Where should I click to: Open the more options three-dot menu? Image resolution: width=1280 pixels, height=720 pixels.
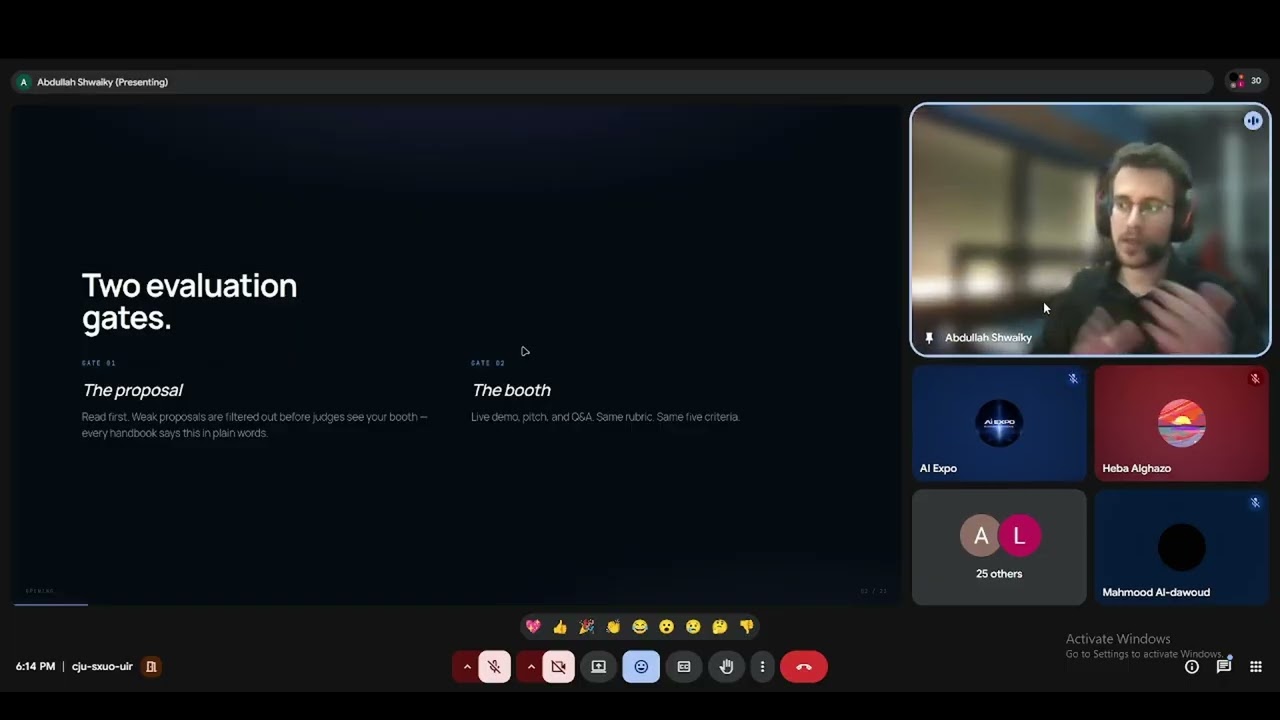pos(762,667)
